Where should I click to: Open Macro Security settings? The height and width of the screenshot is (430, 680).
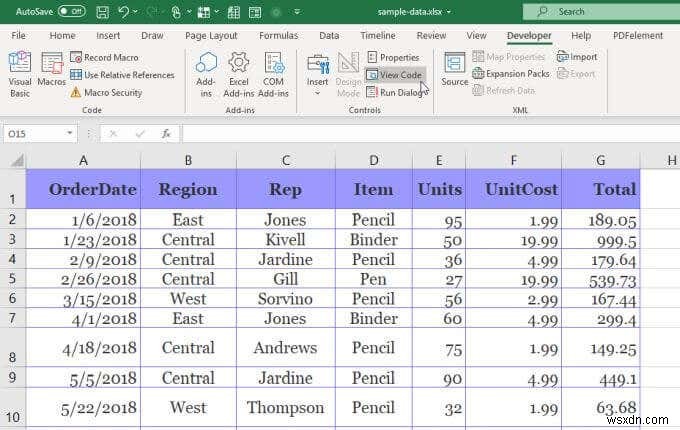[106, 92]
